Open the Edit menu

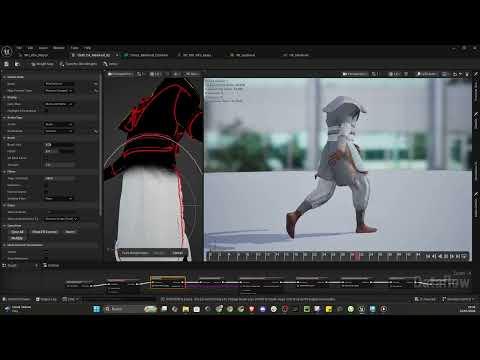(30, 48)
